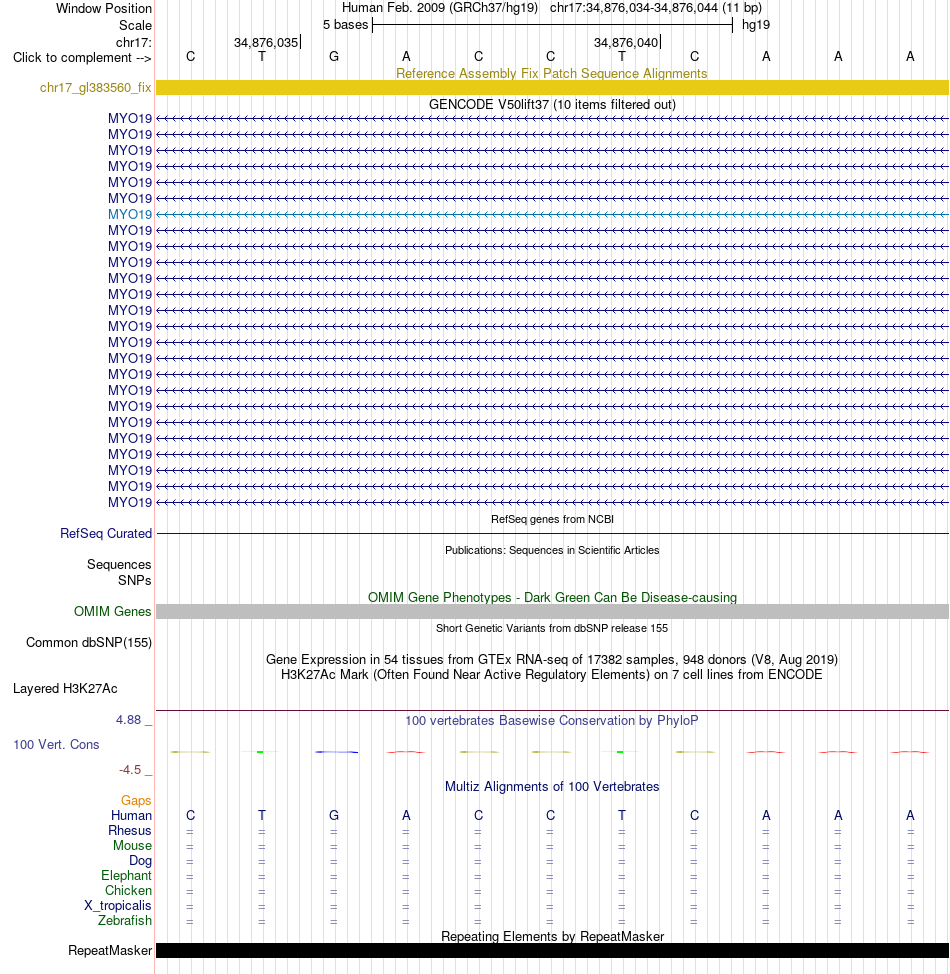Click the G base in the reference sequence row

pyautogui.click(x=334, y=57)
